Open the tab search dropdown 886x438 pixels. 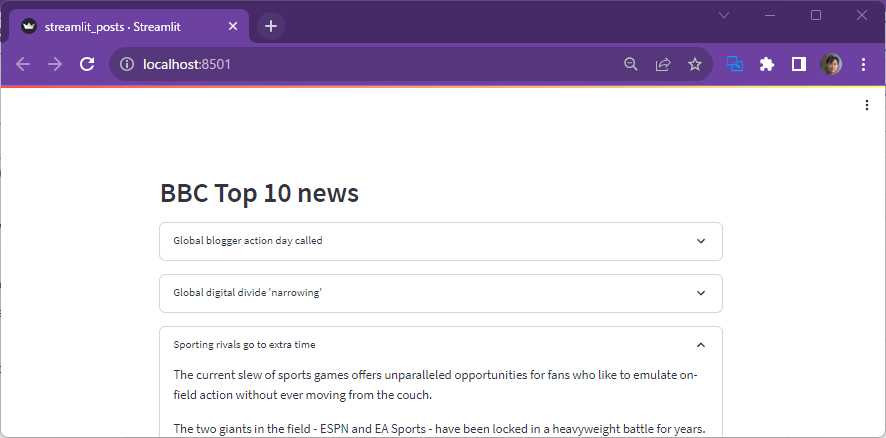tap(724, 15)
